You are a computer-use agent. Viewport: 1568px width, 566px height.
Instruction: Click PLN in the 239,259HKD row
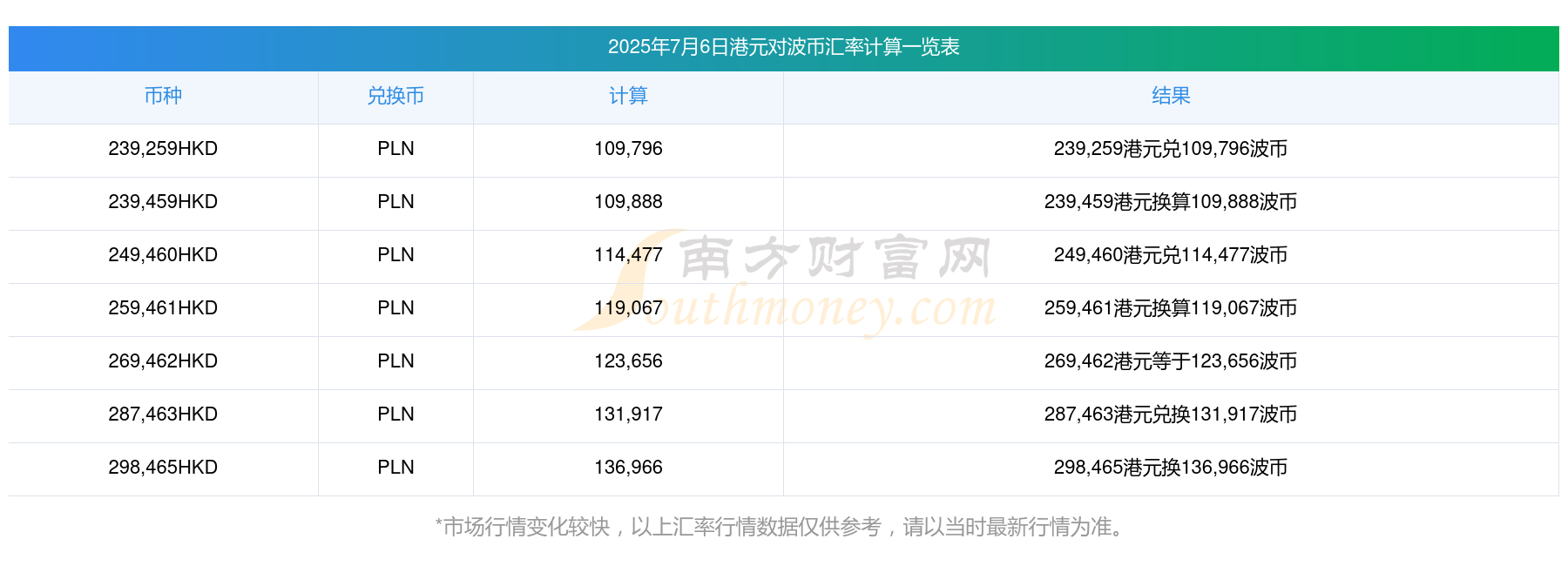click(x=395, y=149)
